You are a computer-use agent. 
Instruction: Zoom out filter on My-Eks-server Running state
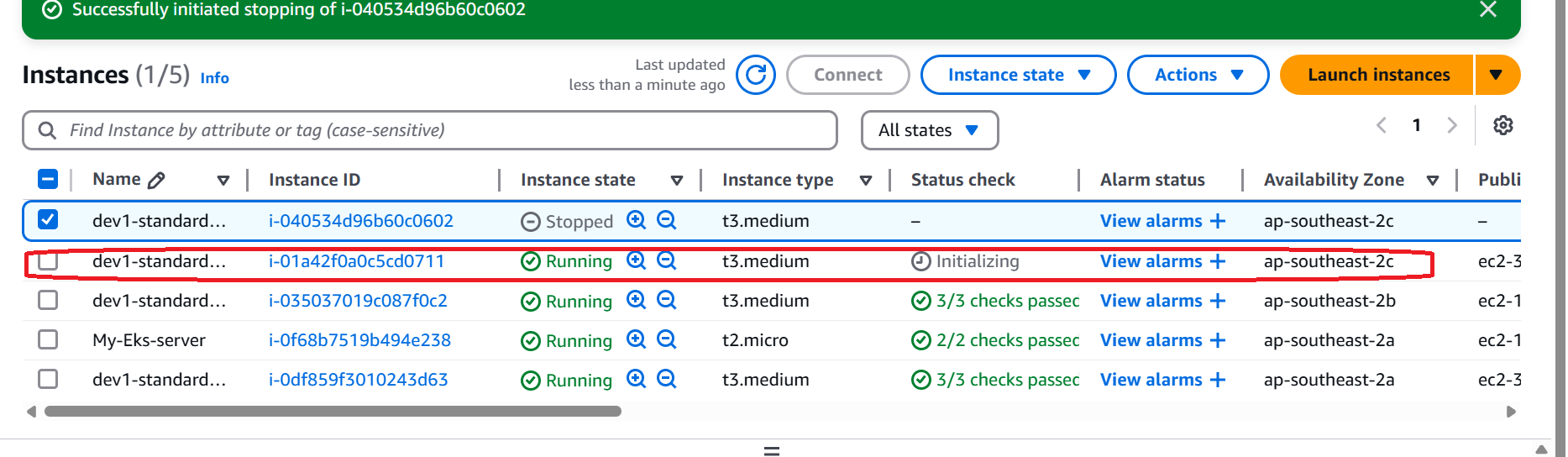pos(667,339)
